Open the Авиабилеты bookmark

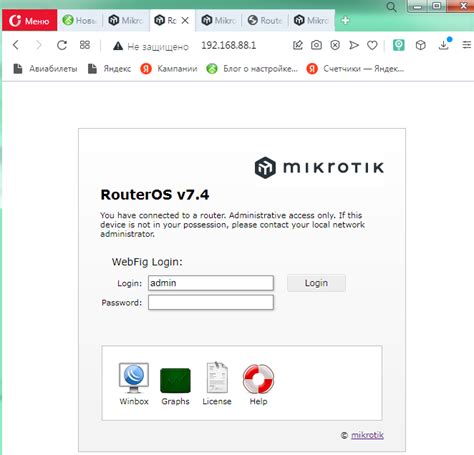coord(45,69)
